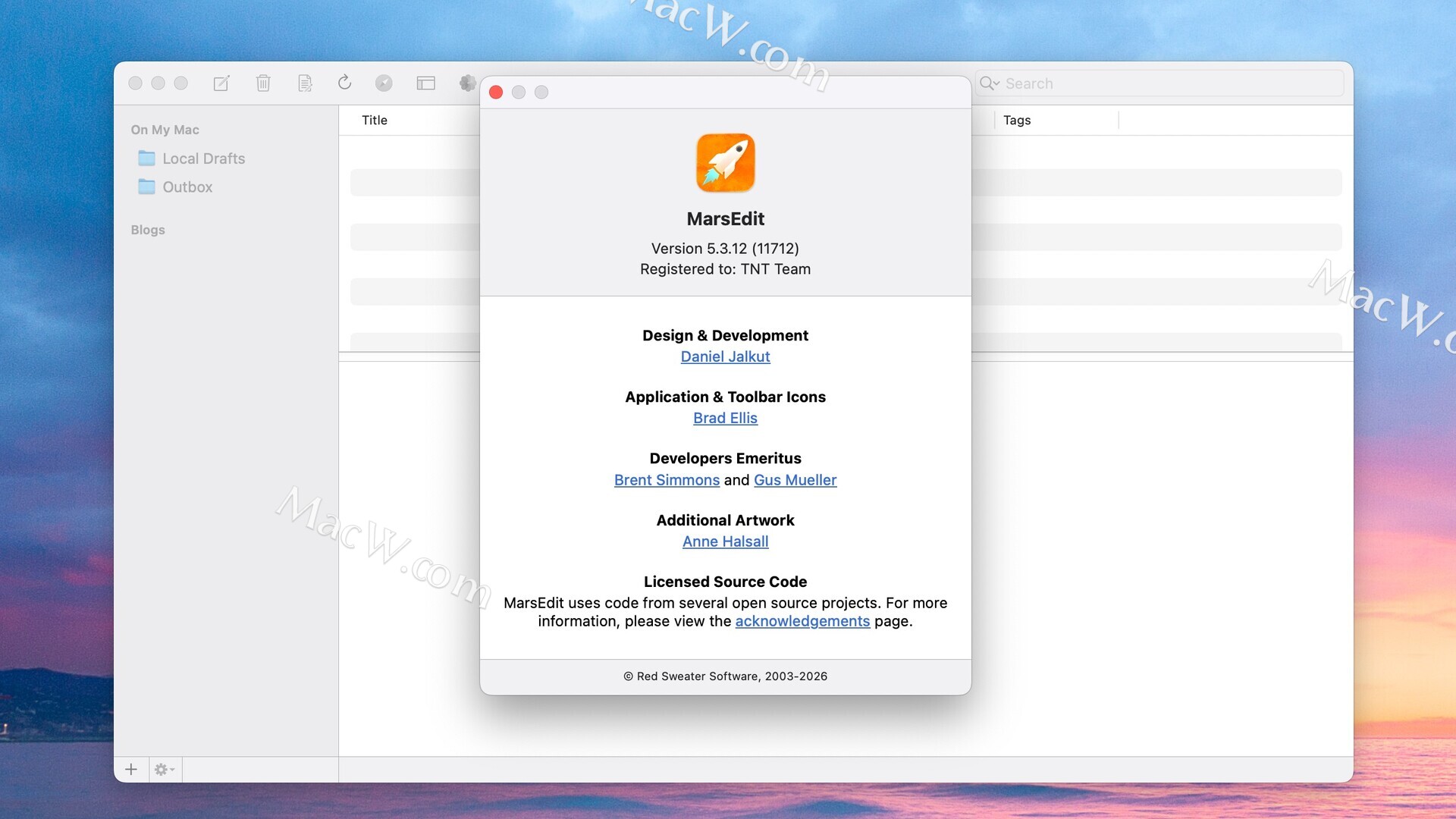The image size is (1456, 819).
Task: Click the Edit Post document icon
Action: (305, 83)
